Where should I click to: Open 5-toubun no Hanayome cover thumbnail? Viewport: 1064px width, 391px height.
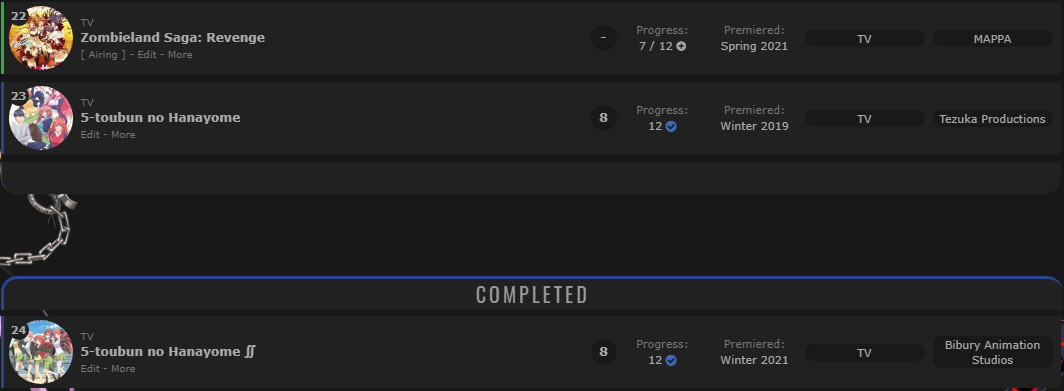pyautogui.click(x=41, y=118)
